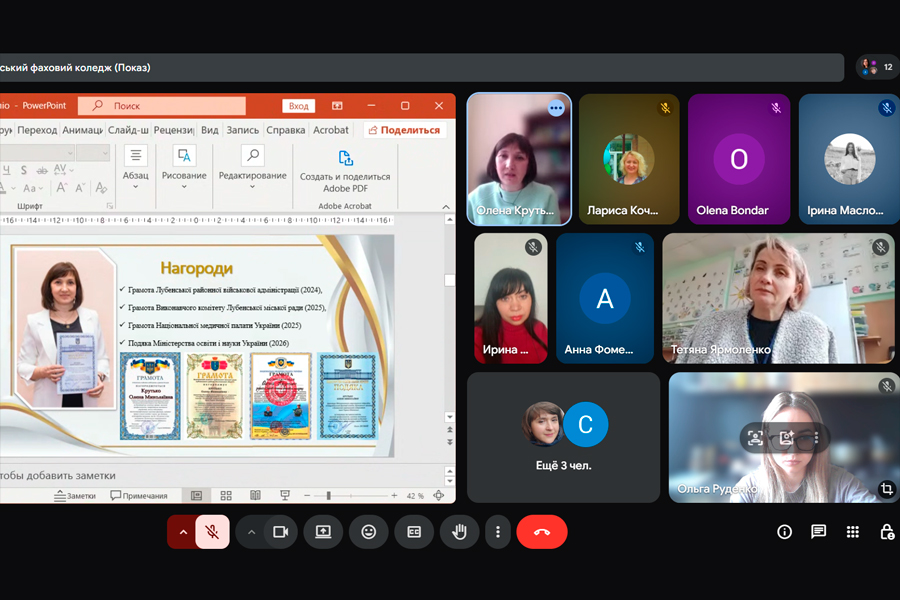Open video settings arrow beside camera
900x600 pixels.
click(251, 532)
